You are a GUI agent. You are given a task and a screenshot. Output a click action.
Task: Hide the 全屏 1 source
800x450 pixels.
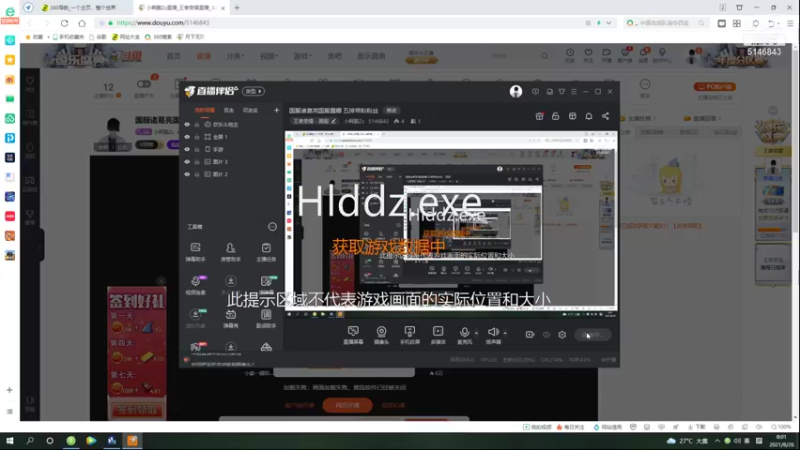pos(187,137)
